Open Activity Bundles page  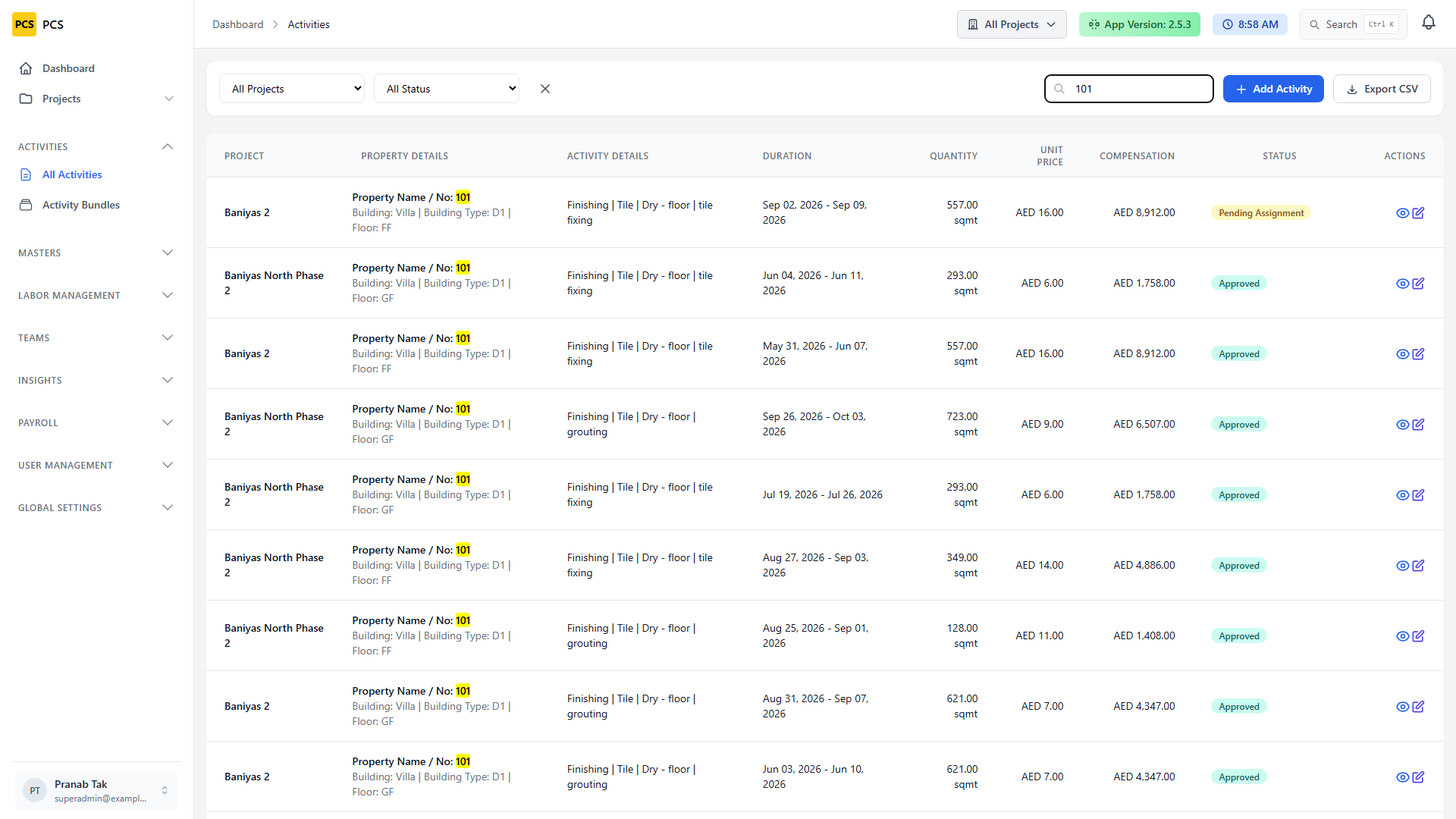(x=96, y=205)
